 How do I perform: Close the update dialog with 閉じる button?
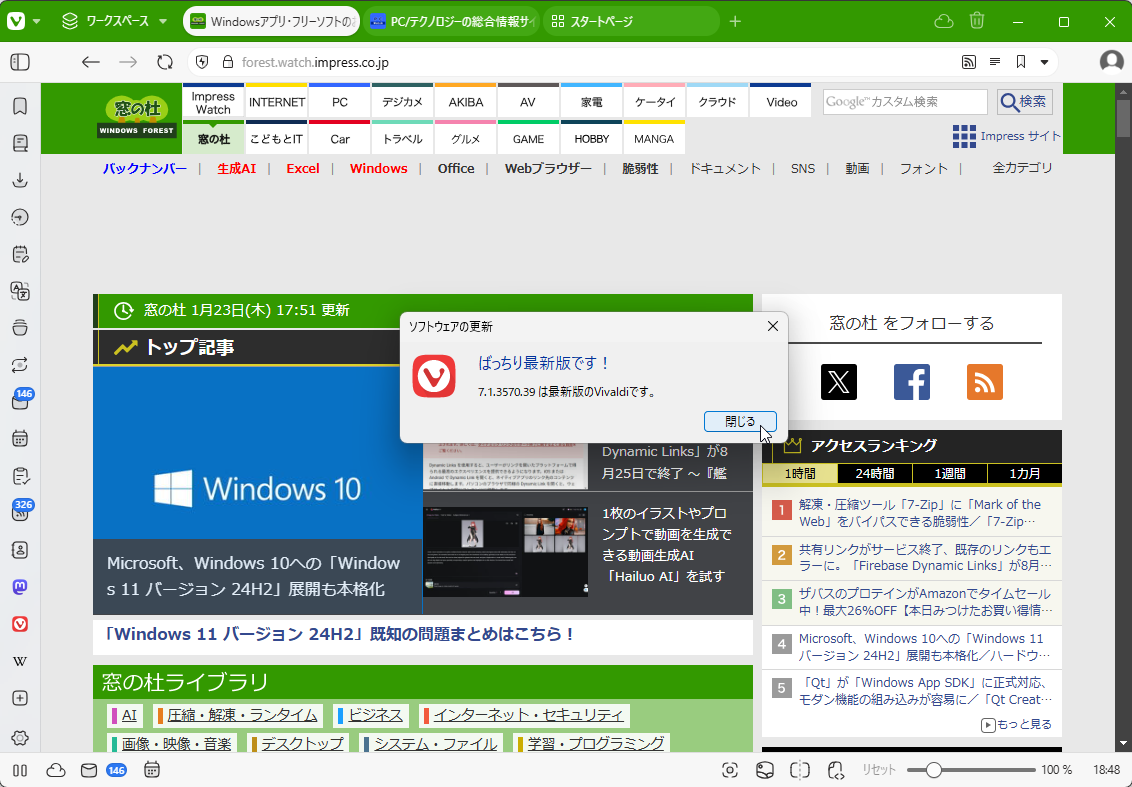(x=740, y=421)
